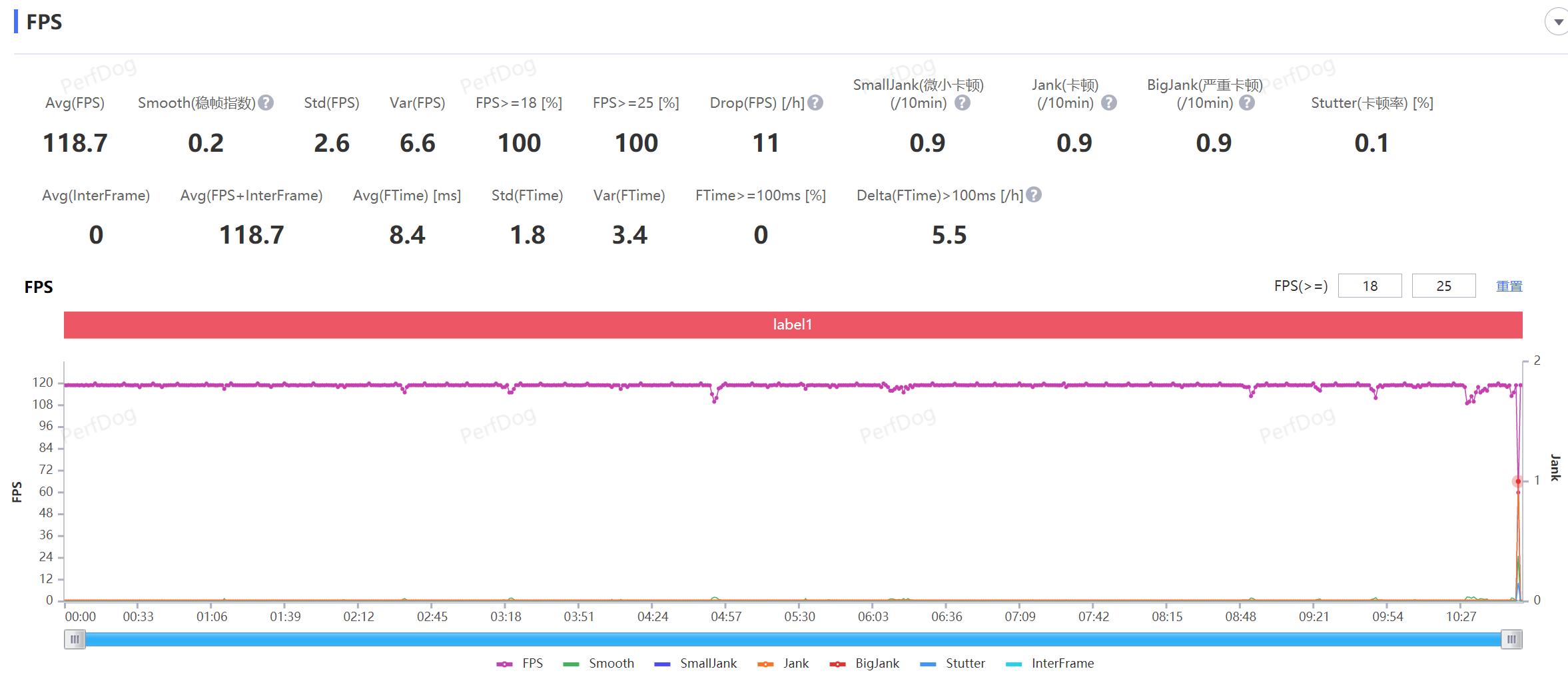Click the 重置 reset link

[1509, 286]
